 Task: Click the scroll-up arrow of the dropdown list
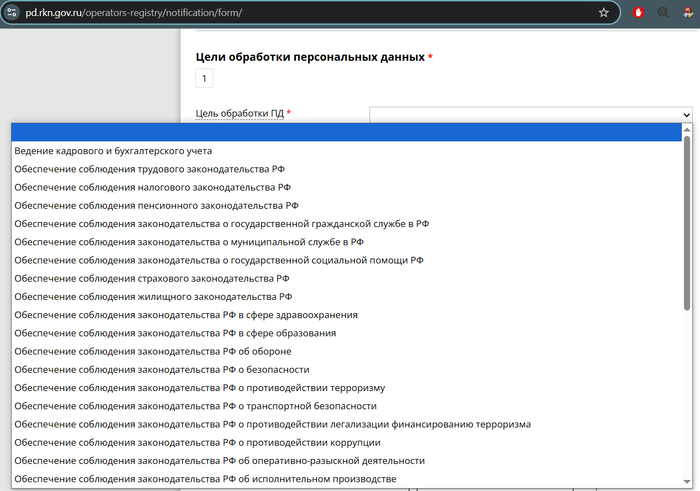[x=687, y=130]
